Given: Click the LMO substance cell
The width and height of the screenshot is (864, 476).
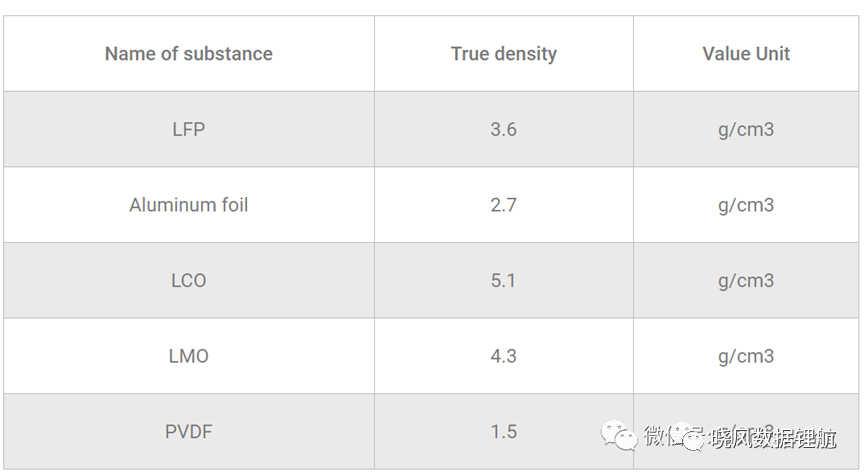Looking at the screenshot, I should click(x=188, y=356).
